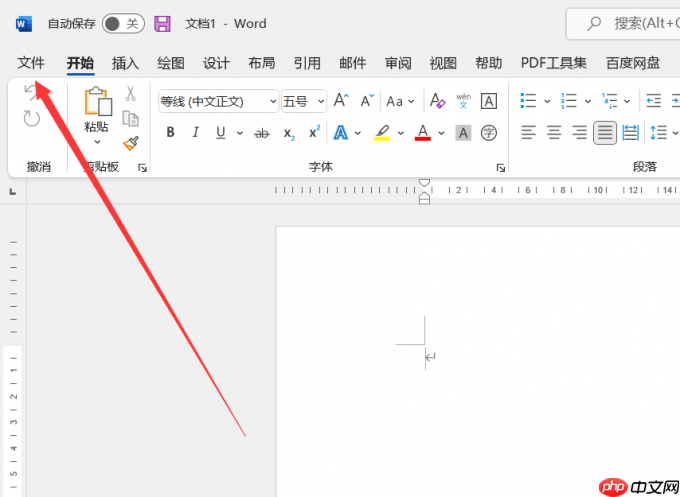Click the Redo circular arrow icon

(32, 118)
